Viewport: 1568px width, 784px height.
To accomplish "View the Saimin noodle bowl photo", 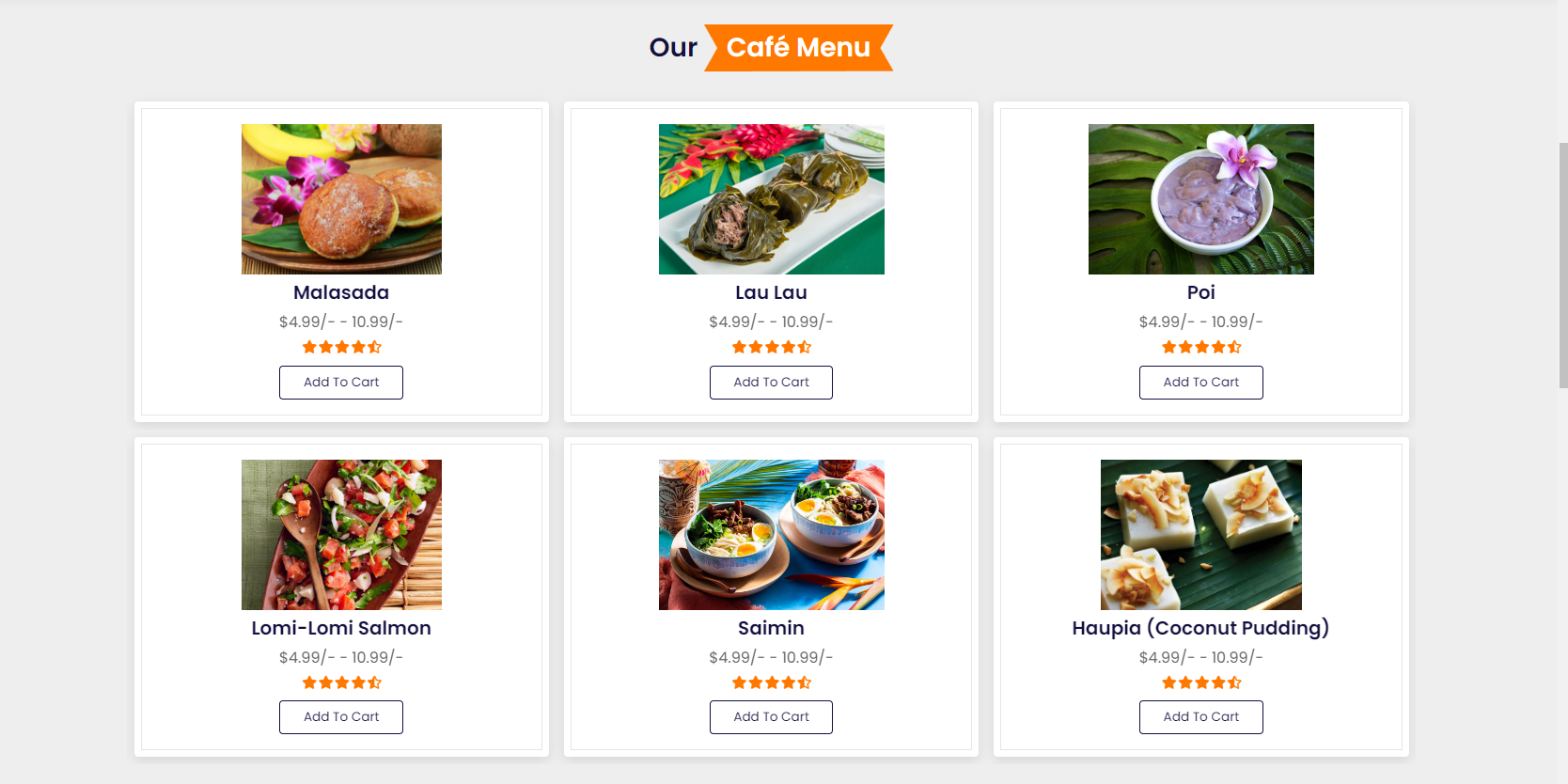I will pos(771,534).
